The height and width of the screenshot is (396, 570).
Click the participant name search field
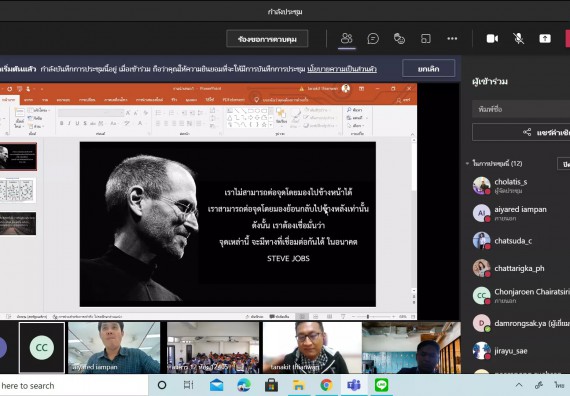coord(521,109)
